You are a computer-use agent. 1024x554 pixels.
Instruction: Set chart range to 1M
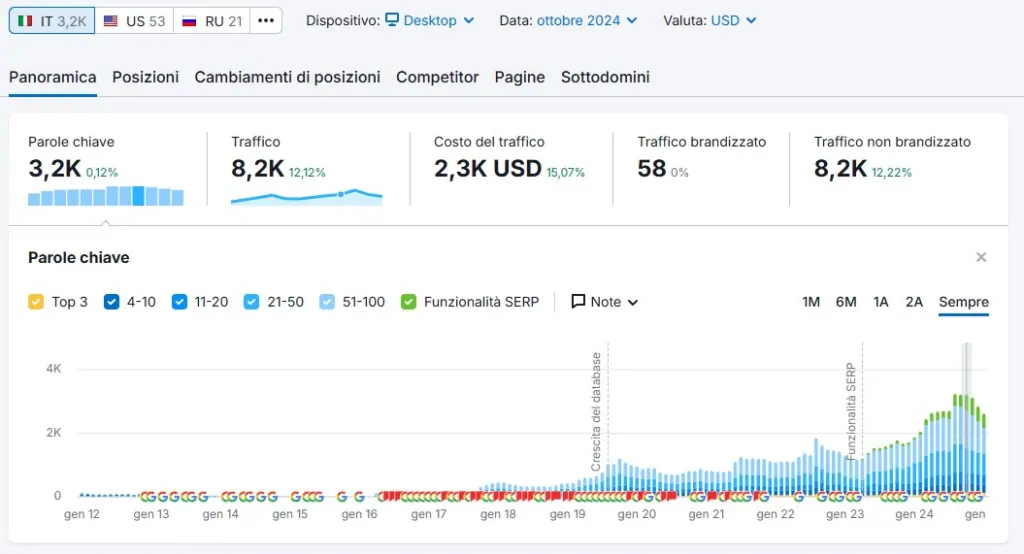(x=811, y=302)
